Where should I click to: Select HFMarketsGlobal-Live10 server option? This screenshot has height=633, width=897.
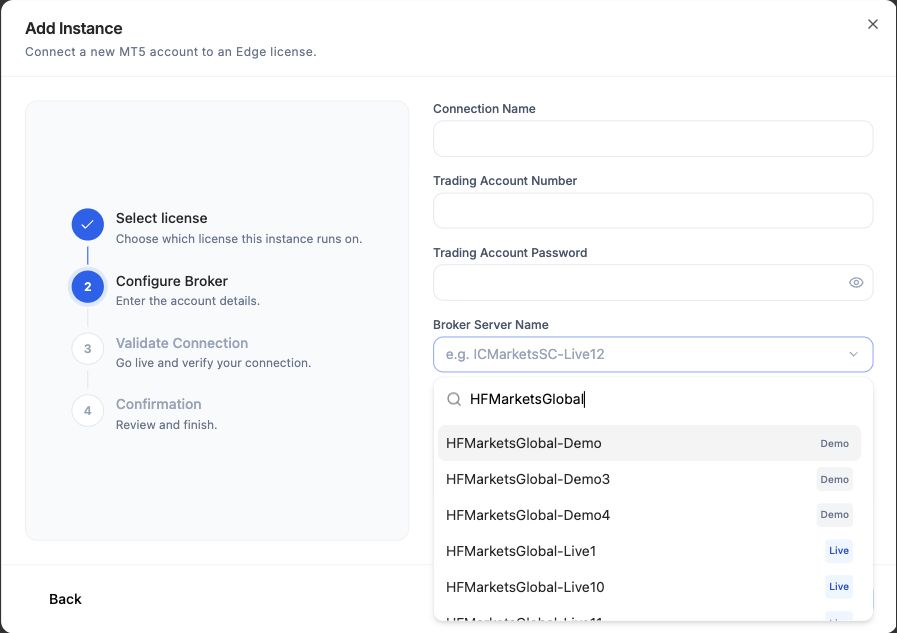point(649,587)
